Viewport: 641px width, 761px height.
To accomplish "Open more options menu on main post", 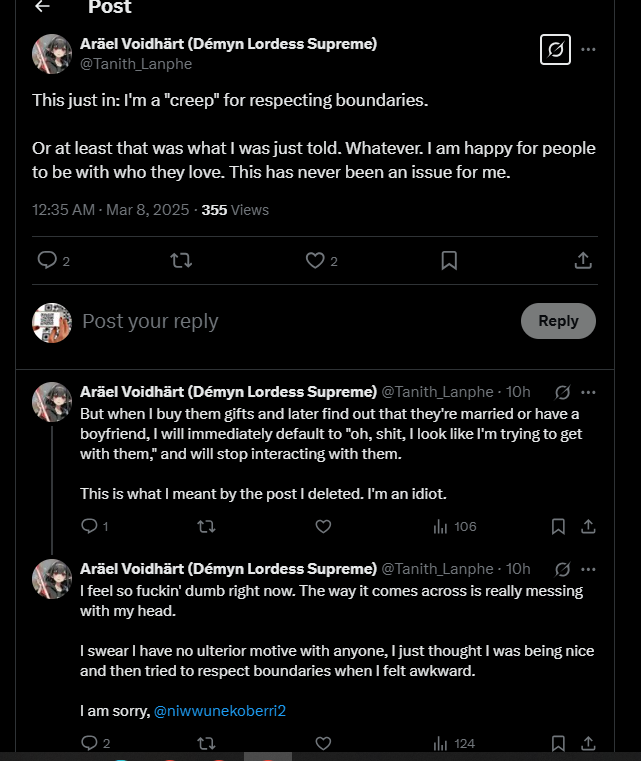I will [x=588, y=50].
